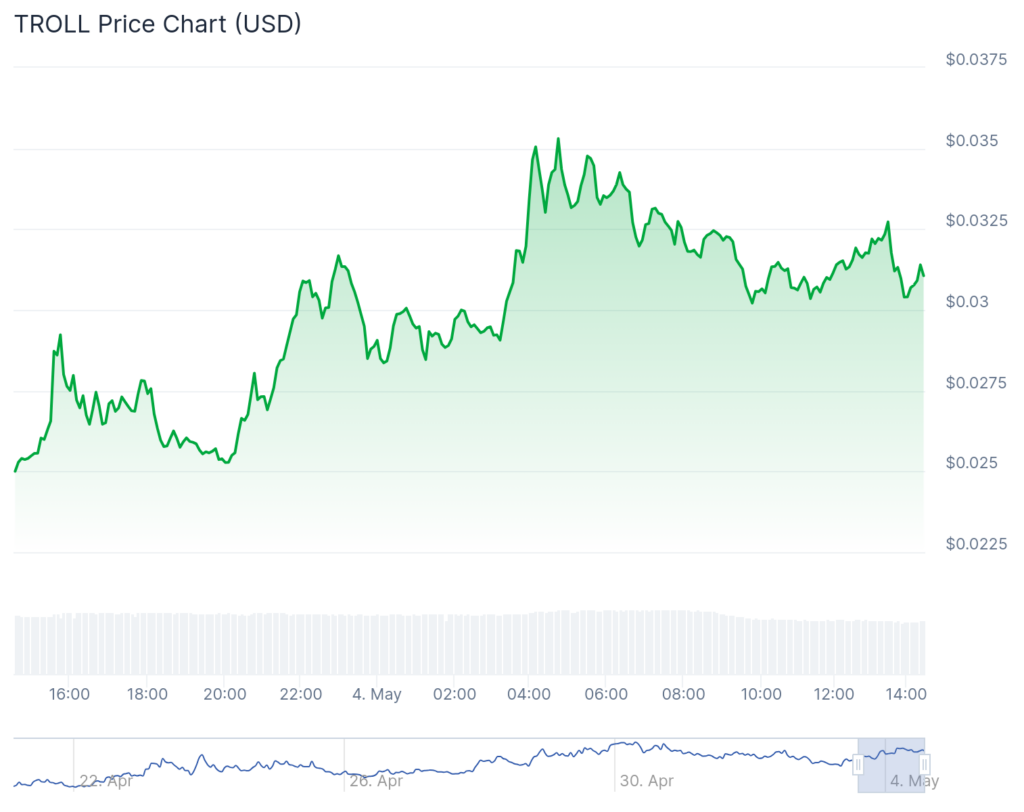This screenshot has width=1024, height=812.
Task: Click the $0.03 price axis label
Action: point(968,302)
